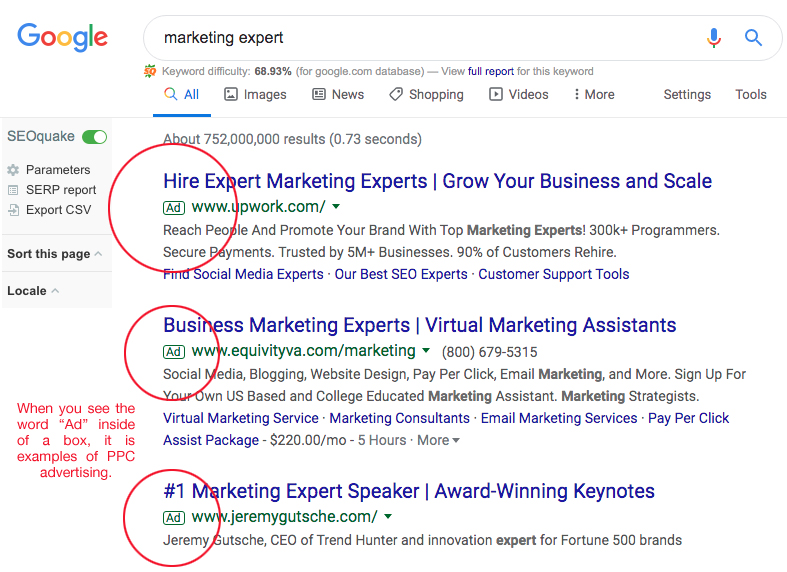Click the www.equivityva.com/marketing URL
Screen dimensions: 787x572
304,350
